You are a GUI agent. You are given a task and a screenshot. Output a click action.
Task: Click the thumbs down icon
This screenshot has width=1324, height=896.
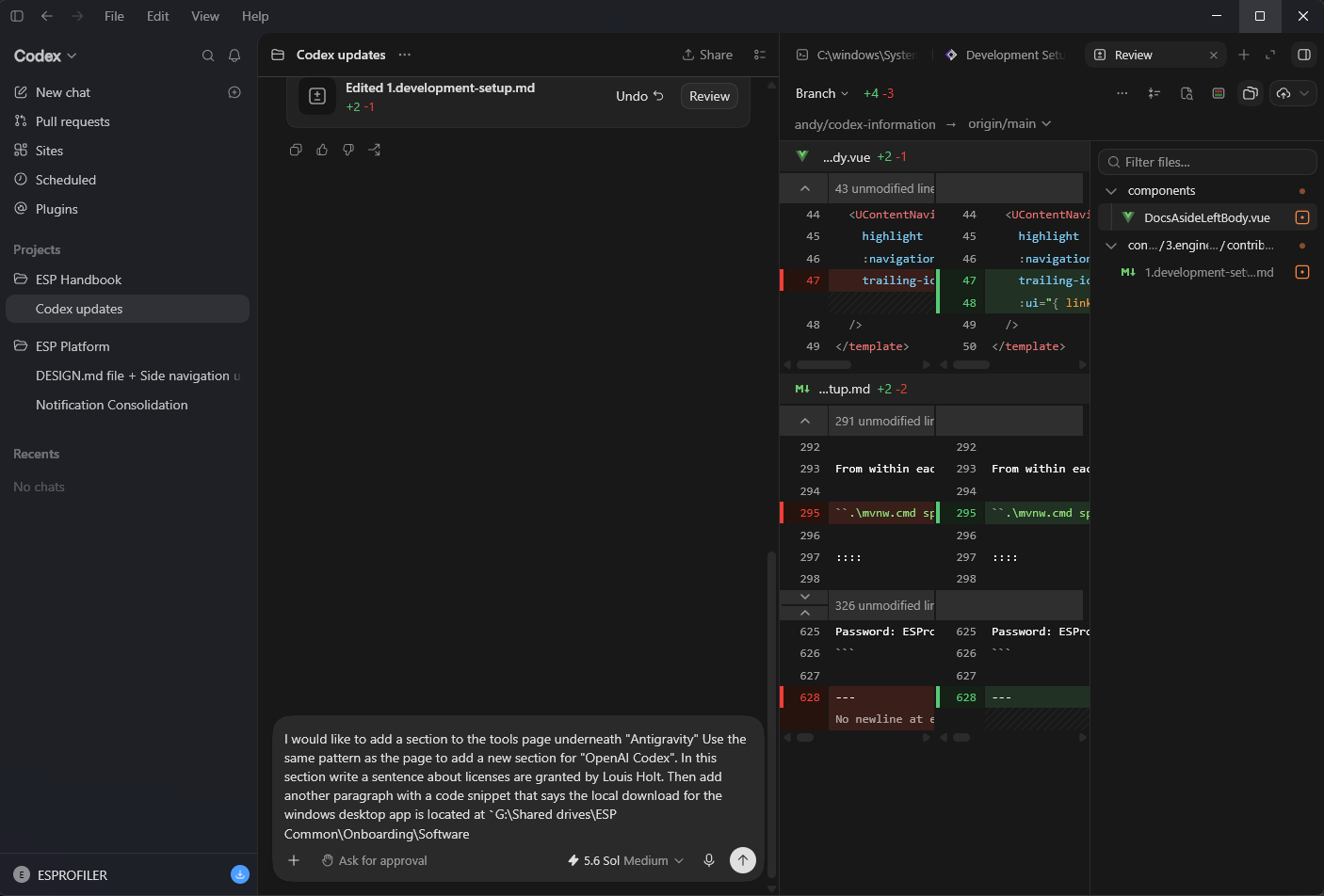(348, 150)
